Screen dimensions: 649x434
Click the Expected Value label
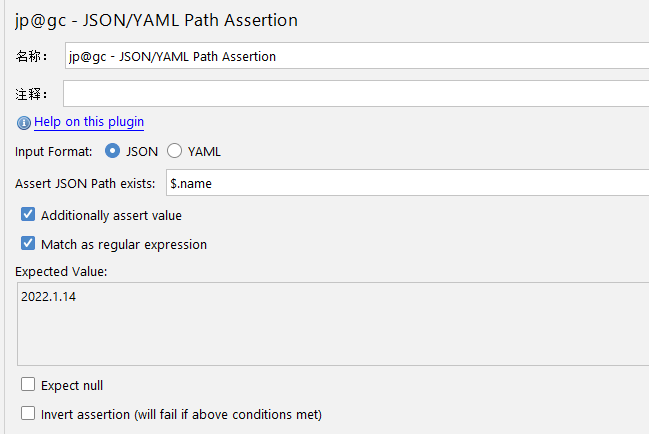61,271
